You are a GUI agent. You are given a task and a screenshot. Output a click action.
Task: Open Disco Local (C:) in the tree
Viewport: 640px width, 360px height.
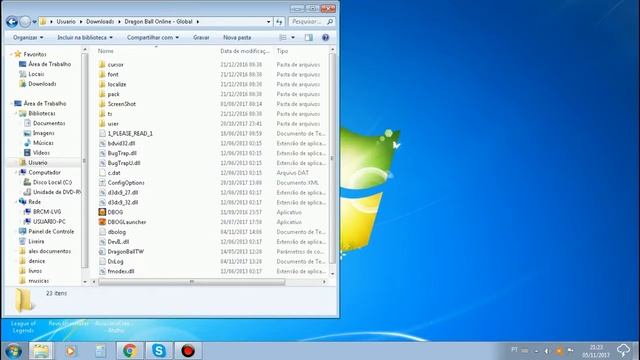coord(52,182)
